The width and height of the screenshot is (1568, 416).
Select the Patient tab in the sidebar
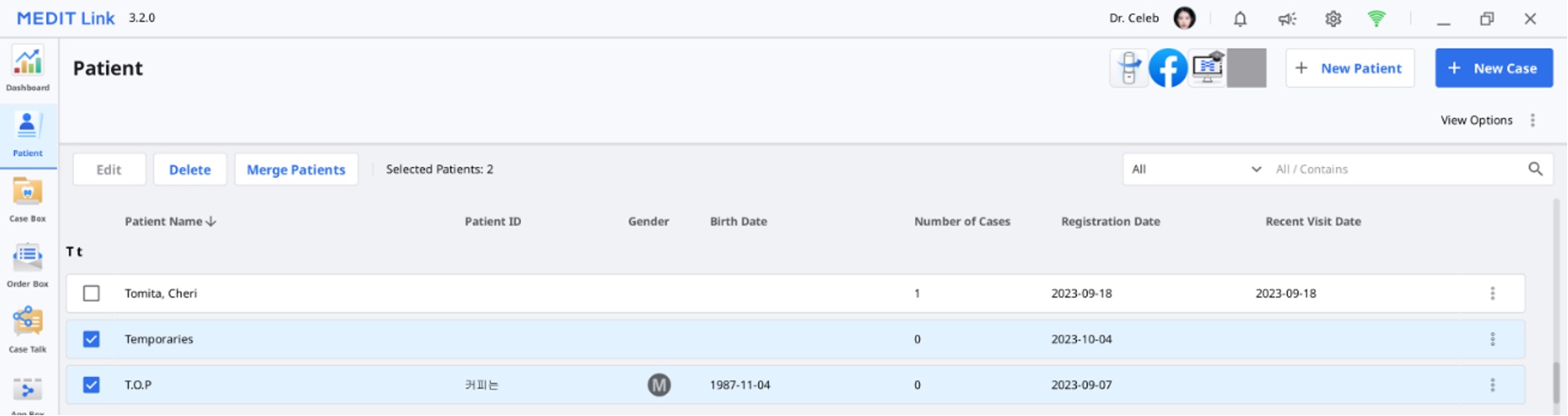[x=28, y=135]
